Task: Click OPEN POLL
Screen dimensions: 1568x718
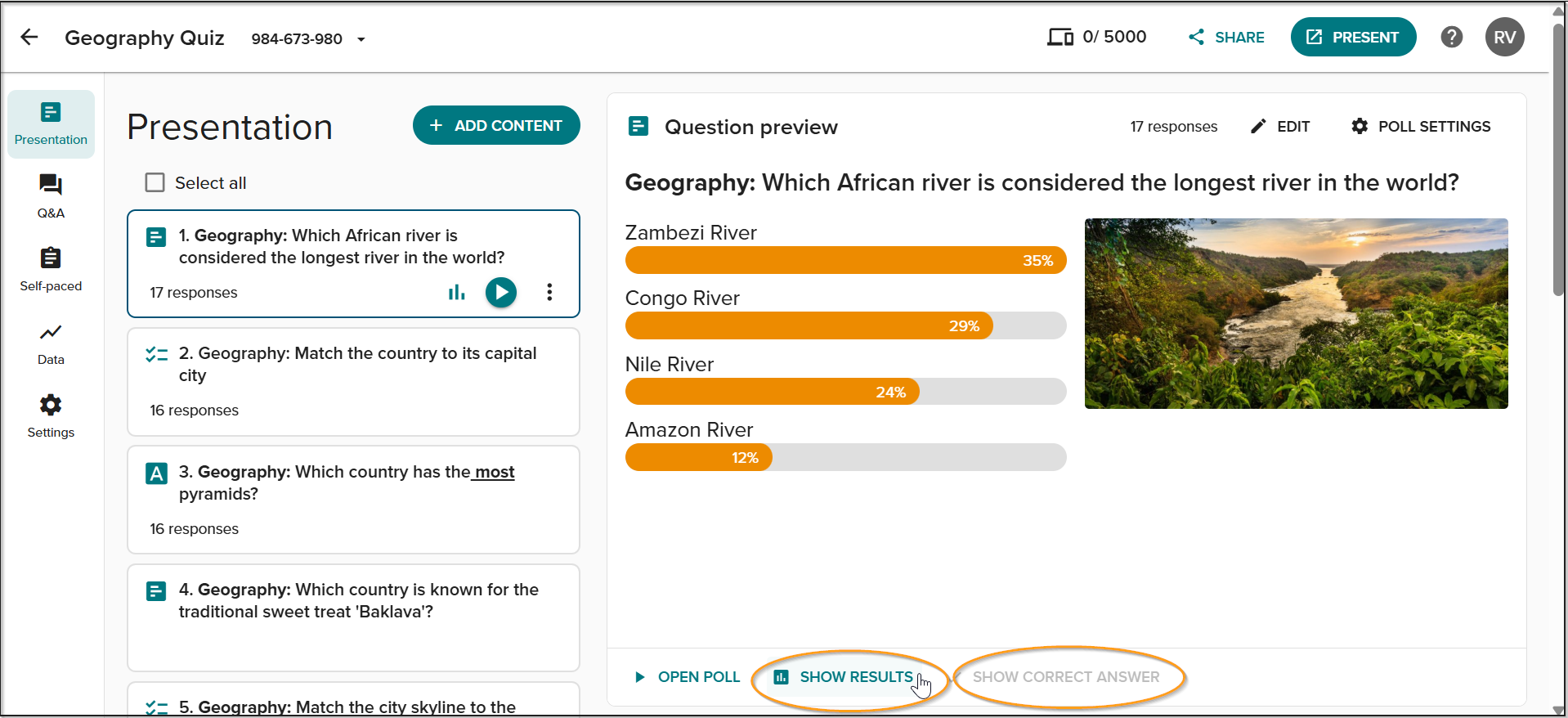Action: [x=688, y=677]
